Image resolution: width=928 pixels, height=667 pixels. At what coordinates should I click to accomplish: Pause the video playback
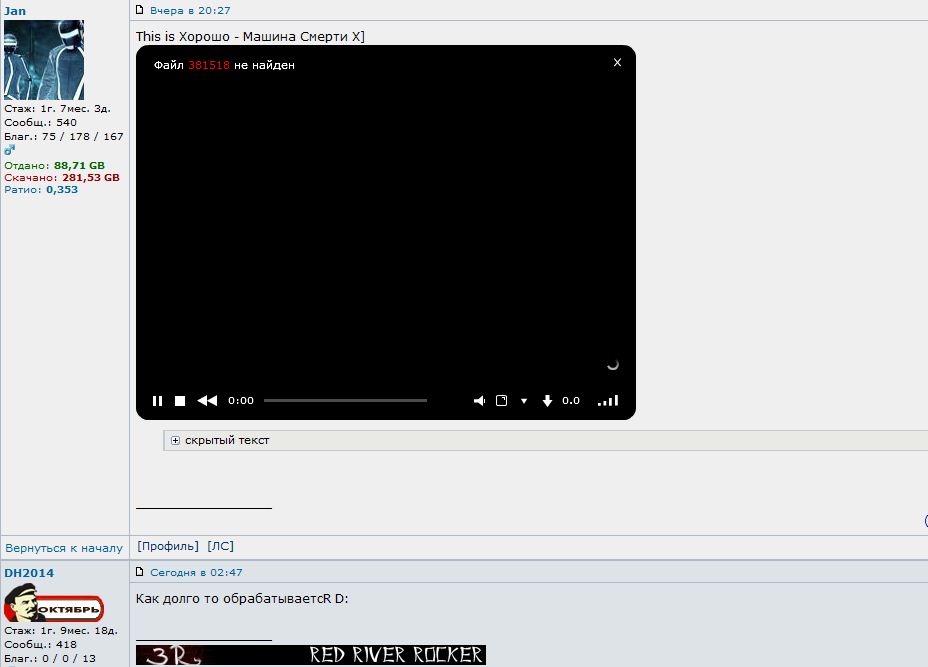click(x=157, y=400)
